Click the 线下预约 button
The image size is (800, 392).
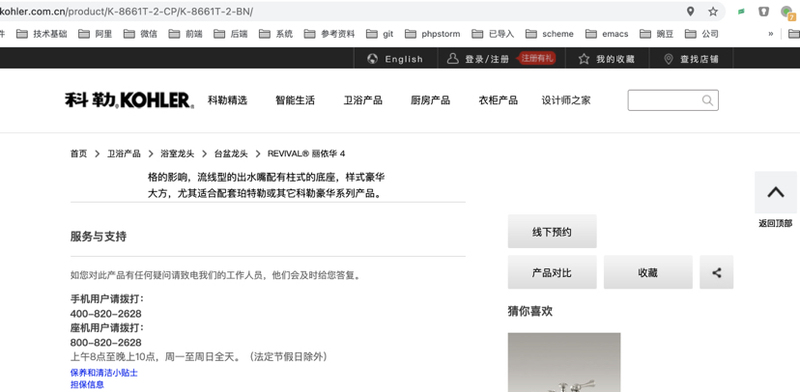point(552,232)
